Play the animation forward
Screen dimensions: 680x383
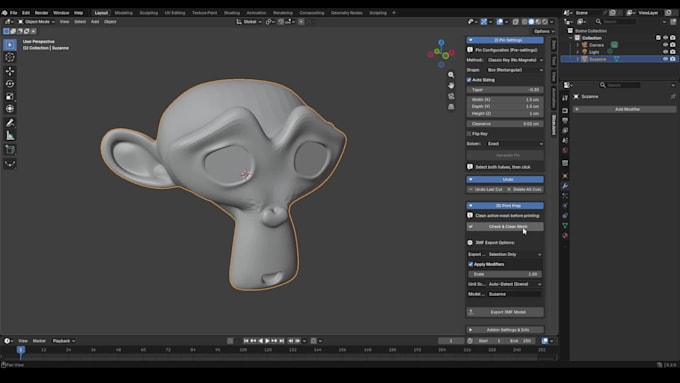click(267, 341)
